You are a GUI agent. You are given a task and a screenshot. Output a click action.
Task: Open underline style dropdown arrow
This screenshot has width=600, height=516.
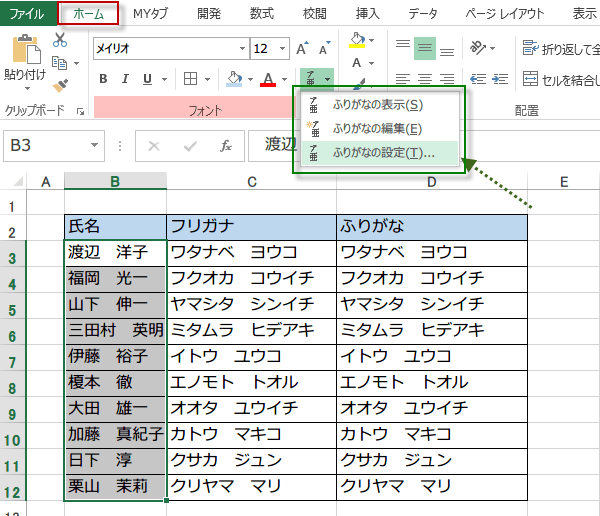[165, 79]
